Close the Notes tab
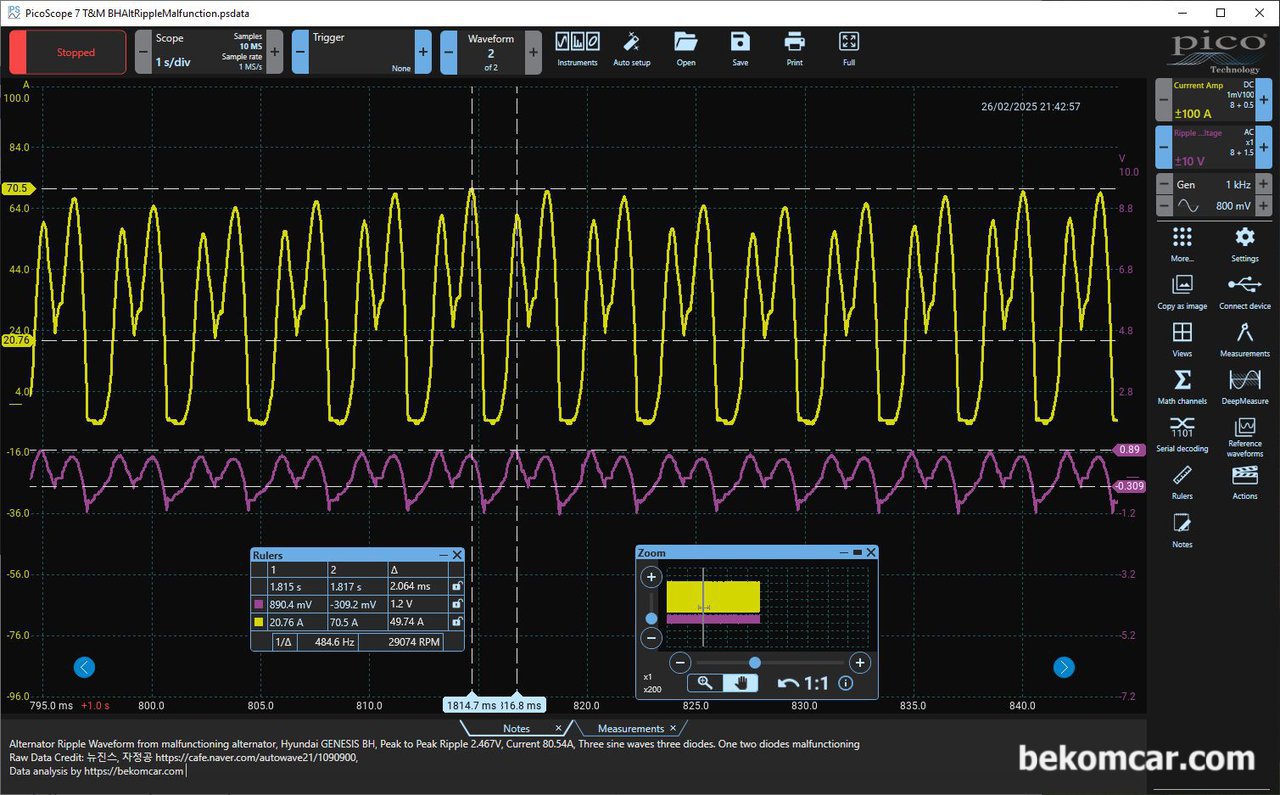 point(558,728)
